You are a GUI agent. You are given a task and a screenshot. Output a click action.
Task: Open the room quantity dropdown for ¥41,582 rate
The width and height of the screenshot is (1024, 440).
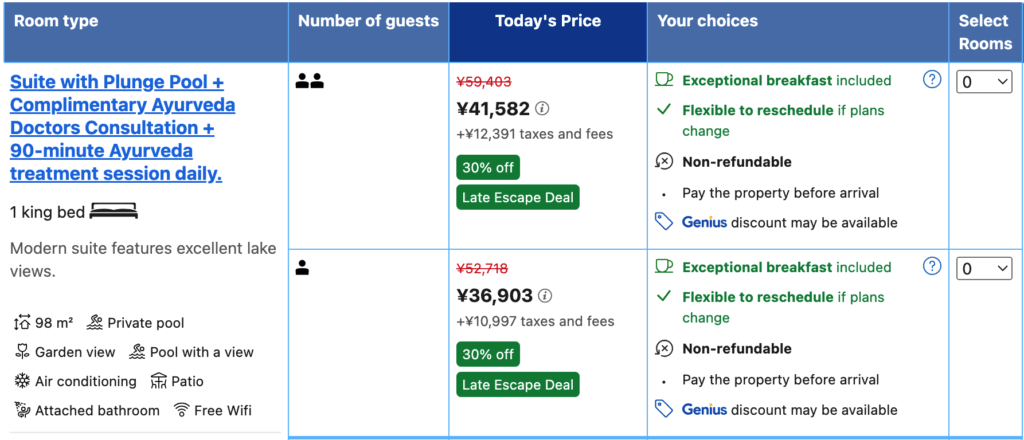click(985, 82)
